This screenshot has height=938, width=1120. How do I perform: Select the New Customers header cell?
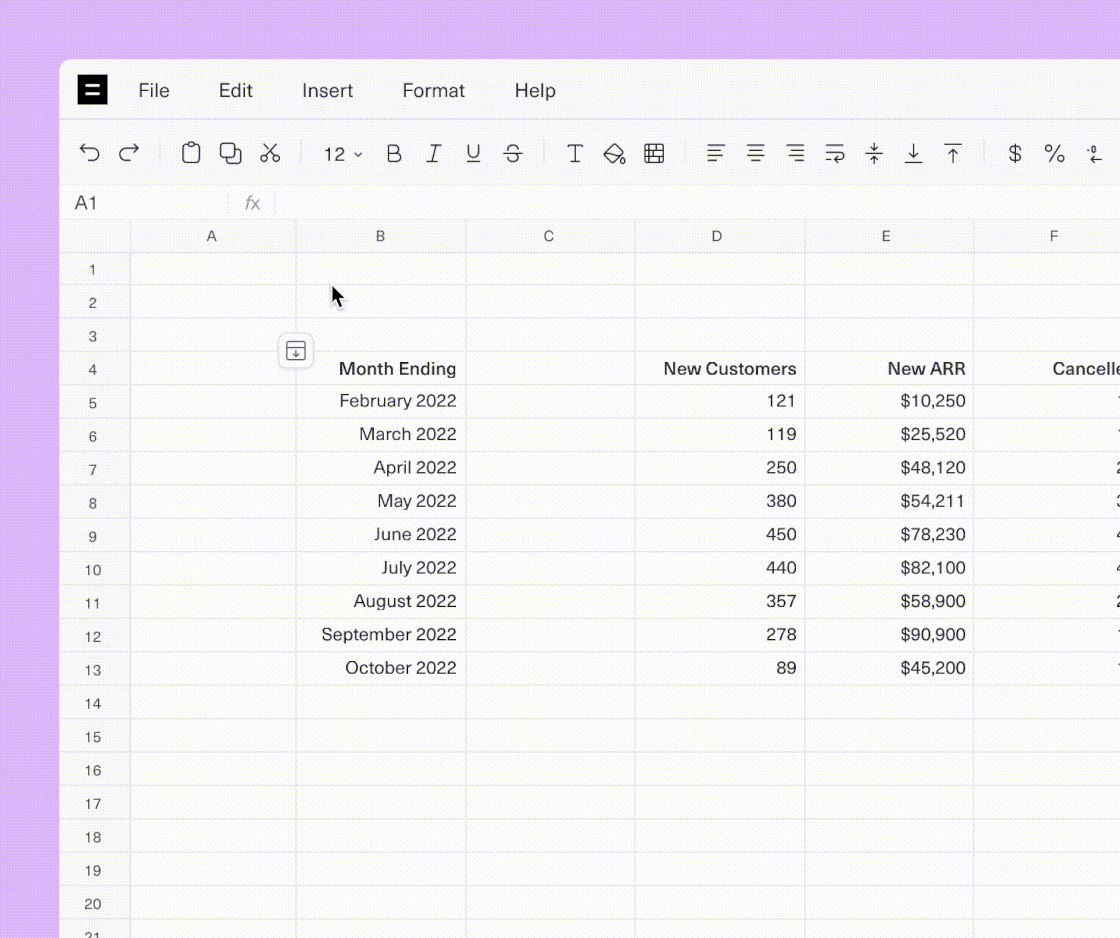(719, 369)
